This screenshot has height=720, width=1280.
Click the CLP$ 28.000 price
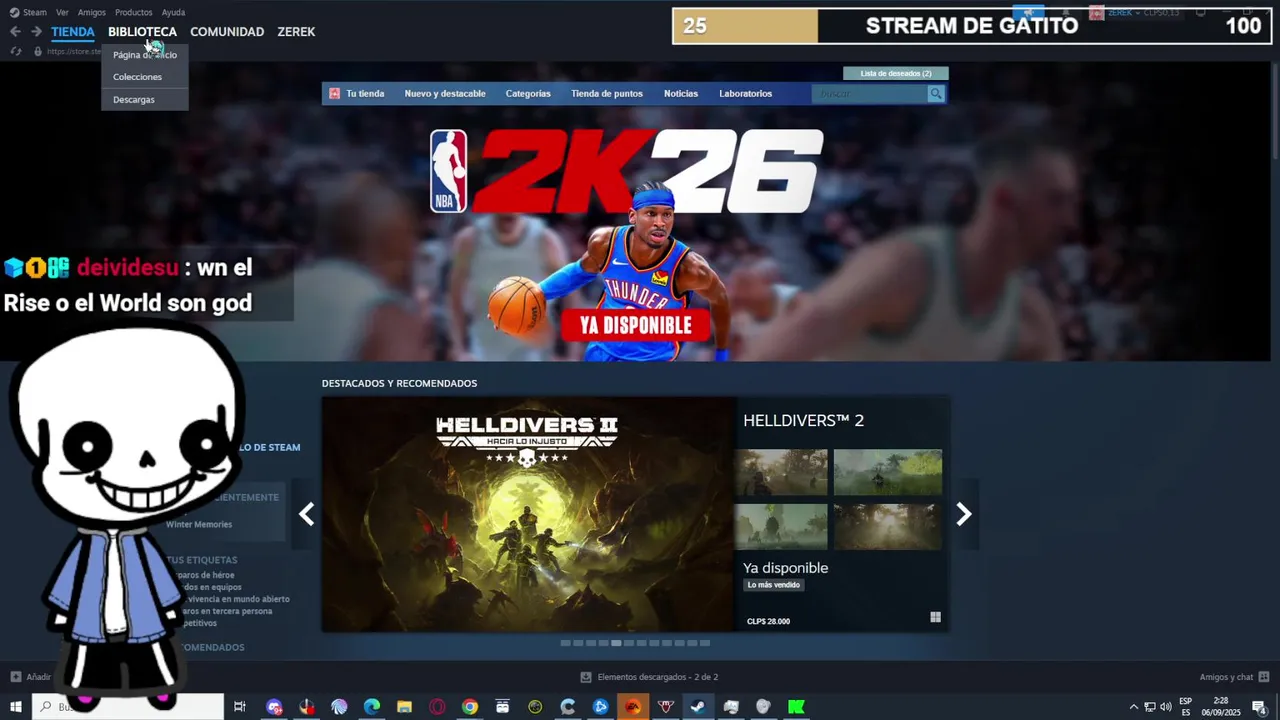768,622
